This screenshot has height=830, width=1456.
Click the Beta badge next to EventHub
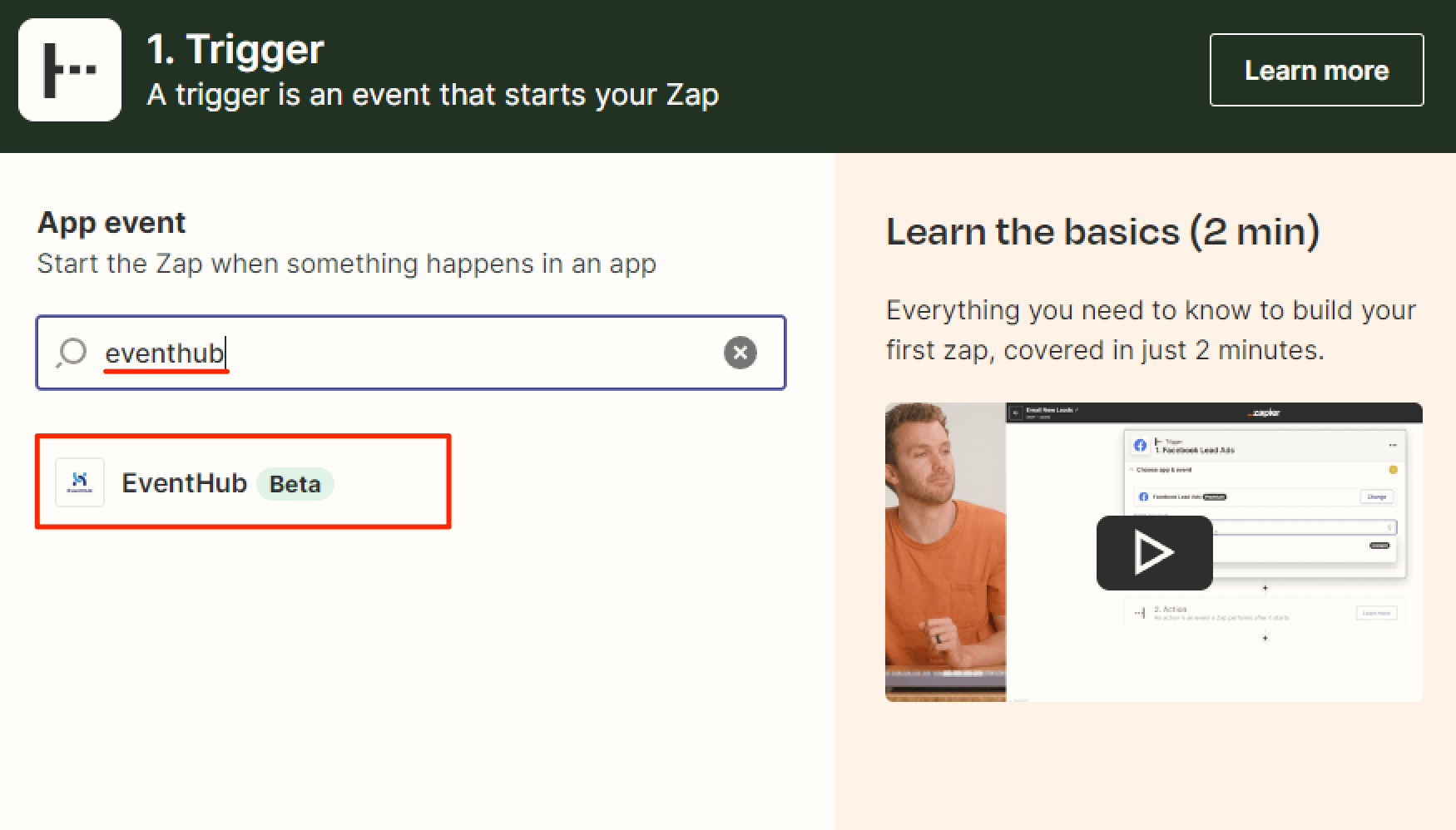pos(295,484)
